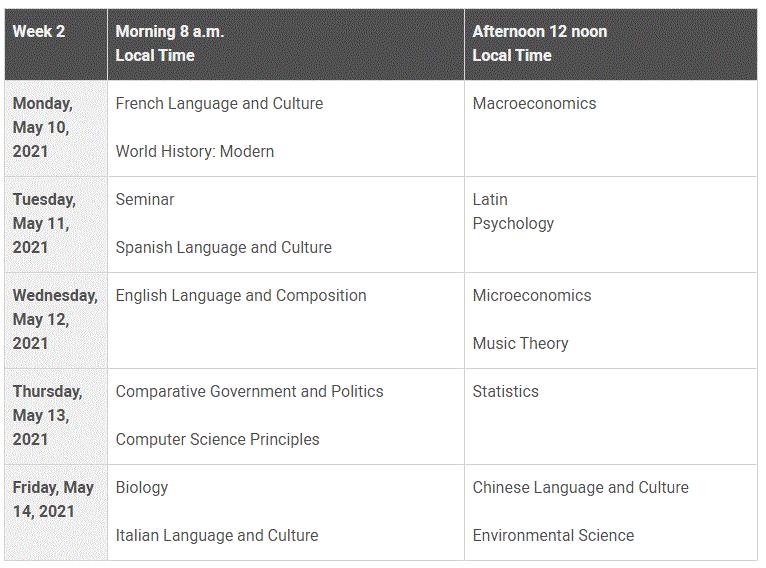This screenshot has height=568, width=766.
Task: Select the Latin exam entry
Action: [490, 199]
